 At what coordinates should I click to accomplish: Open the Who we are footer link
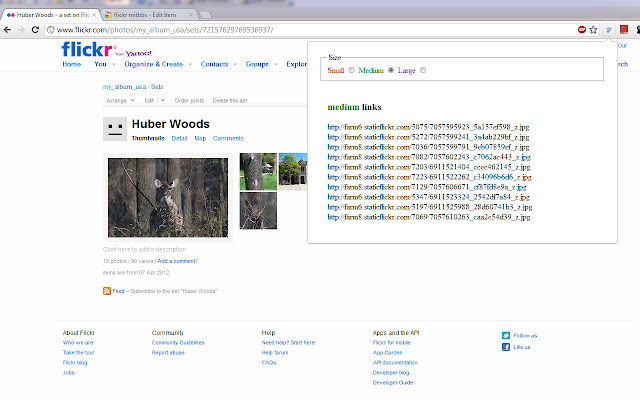point(78,343)
